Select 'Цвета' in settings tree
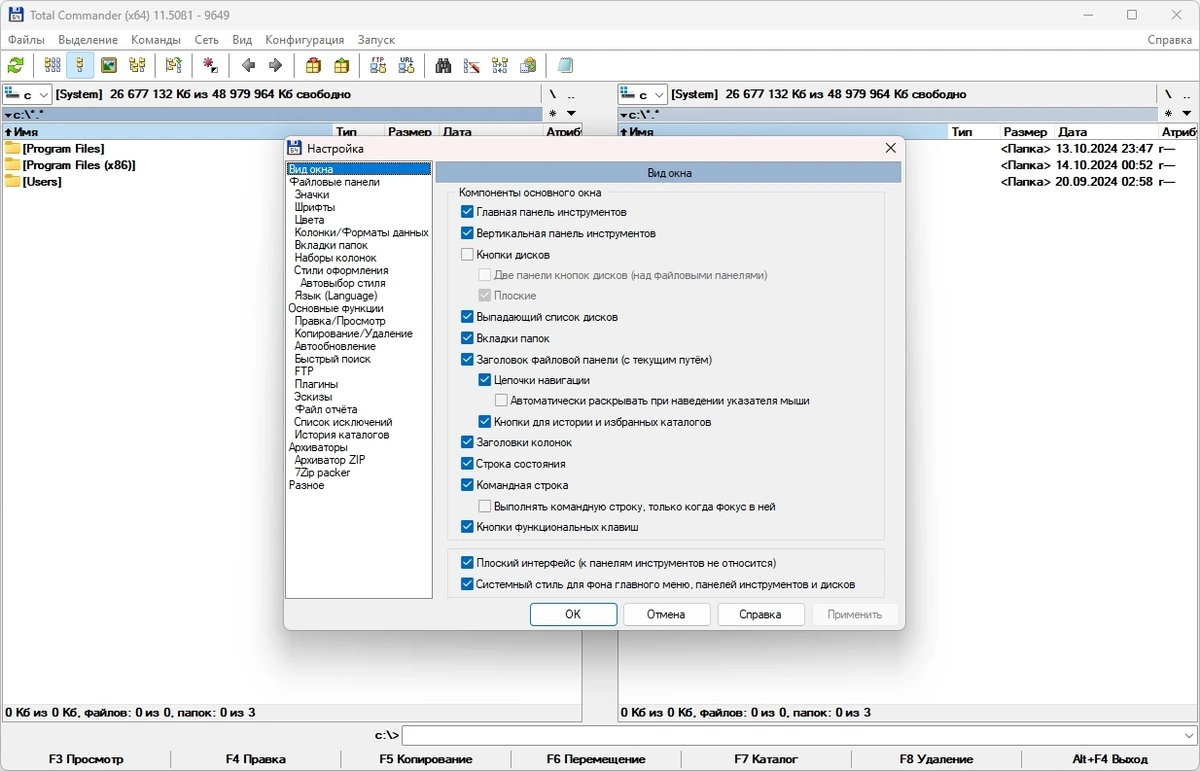The height and width of the screenshot is (771, 1200). [x=309, y=220]
